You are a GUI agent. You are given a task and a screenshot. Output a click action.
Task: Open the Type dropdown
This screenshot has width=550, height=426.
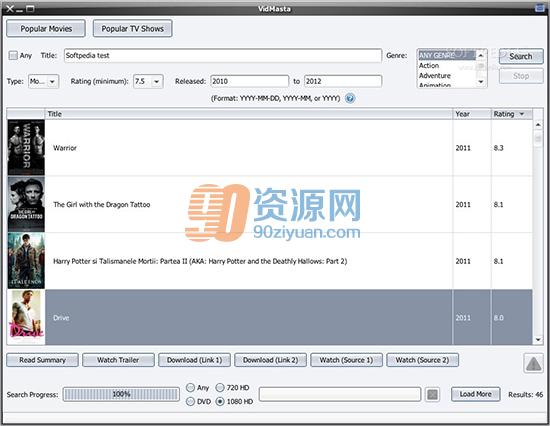pos(43,81)
